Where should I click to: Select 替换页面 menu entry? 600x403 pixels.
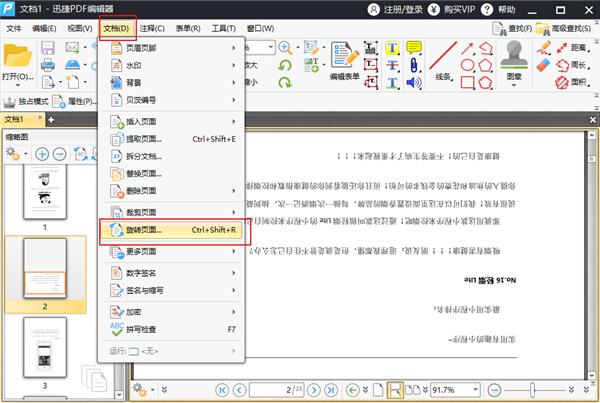pyautogui.click(x=171, y=173)
